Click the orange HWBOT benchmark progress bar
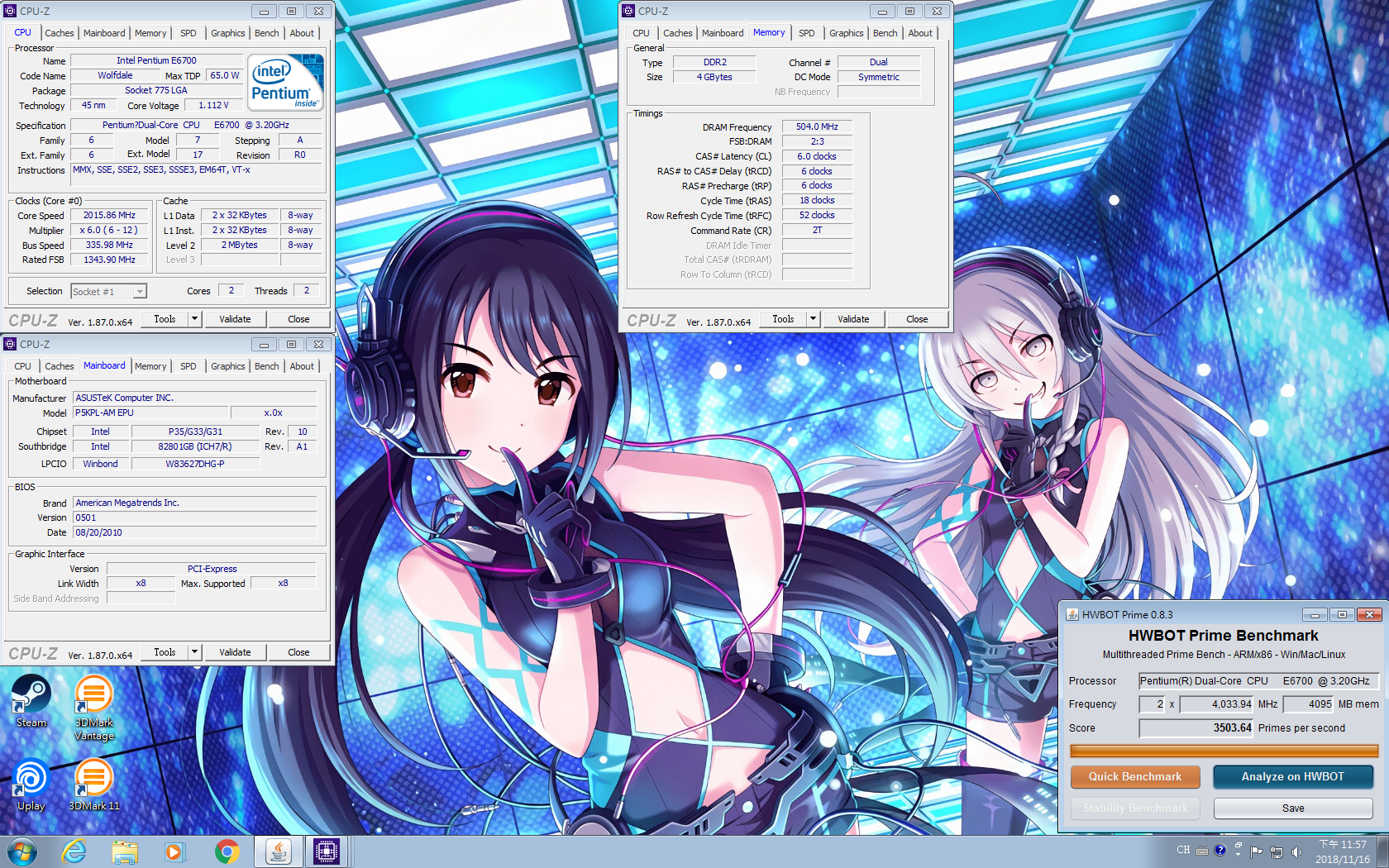The image size is (1389, 868). pyautogui.click(x=1224, y=751)
